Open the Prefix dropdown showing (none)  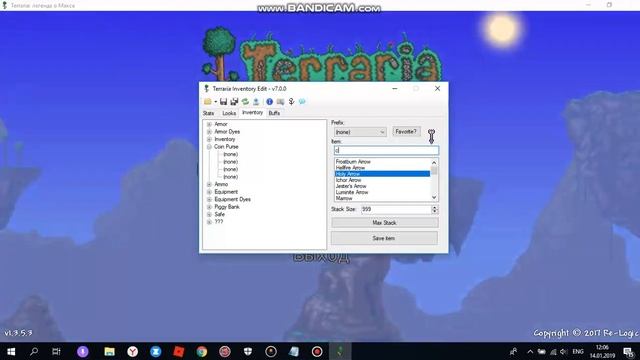click(x=360, y=132)
